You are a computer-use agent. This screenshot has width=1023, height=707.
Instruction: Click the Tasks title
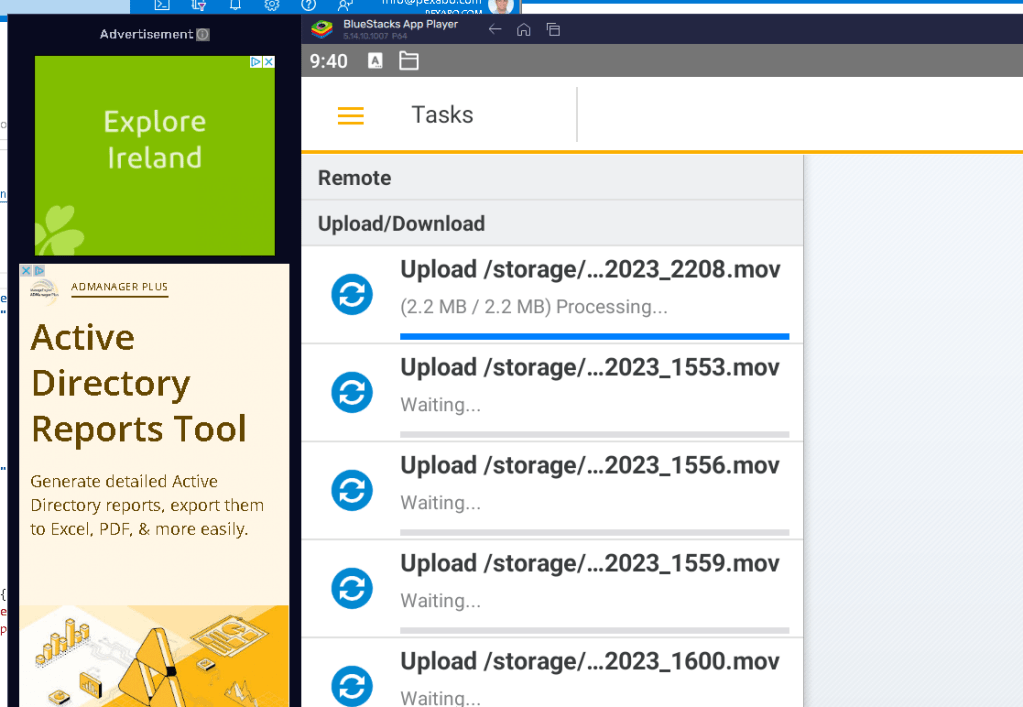coord(442,115)
